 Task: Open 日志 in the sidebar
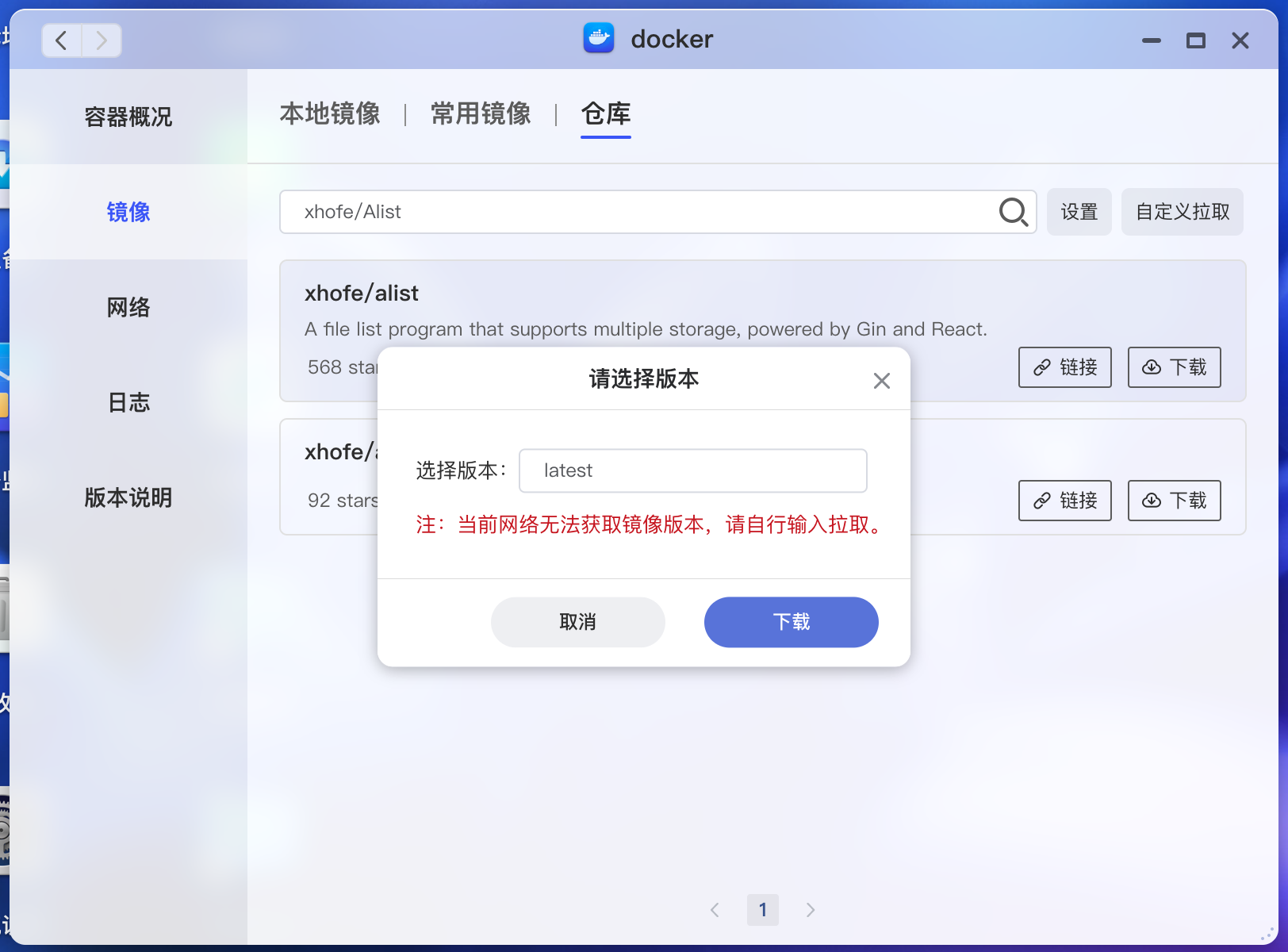(x=128, y=402)
